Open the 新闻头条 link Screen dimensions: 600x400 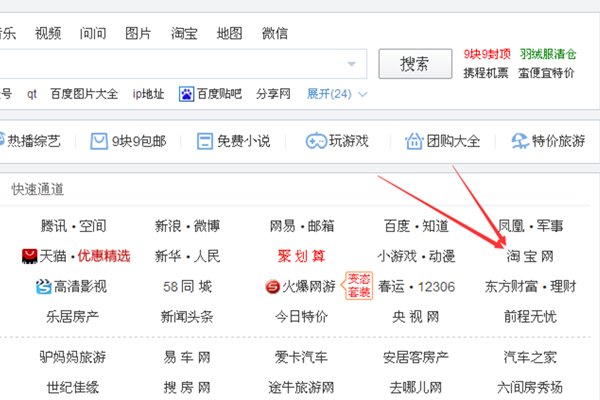pos(187,317)
